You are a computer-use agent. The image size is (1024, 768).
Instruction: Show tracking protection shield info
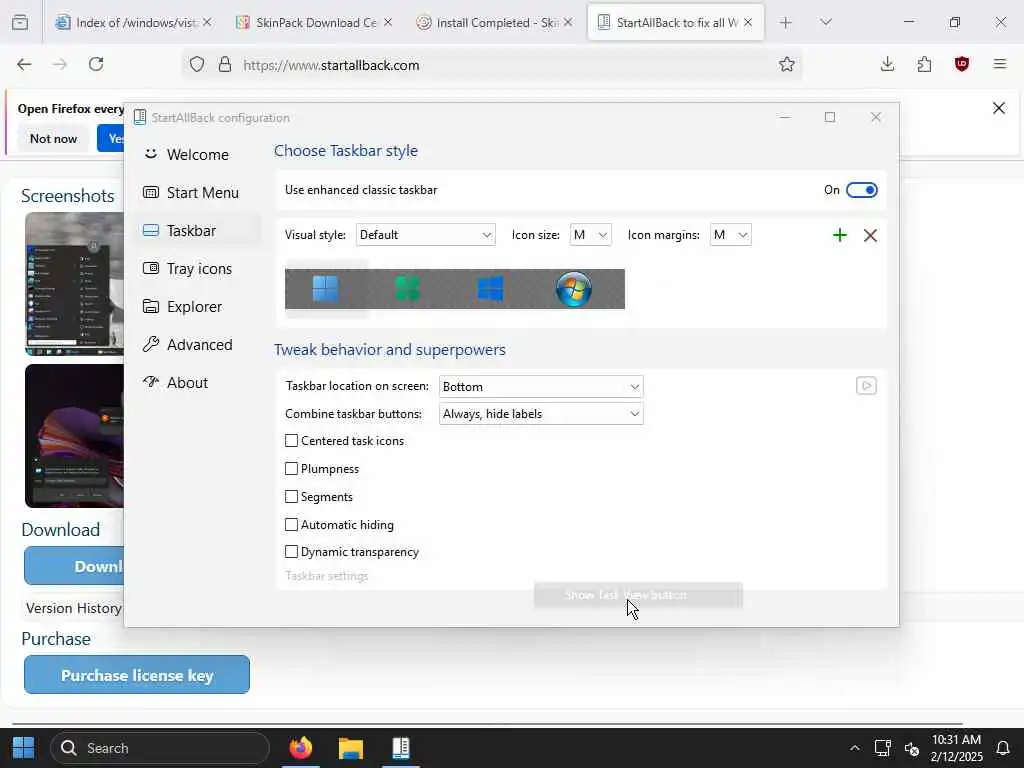(197, 65)
